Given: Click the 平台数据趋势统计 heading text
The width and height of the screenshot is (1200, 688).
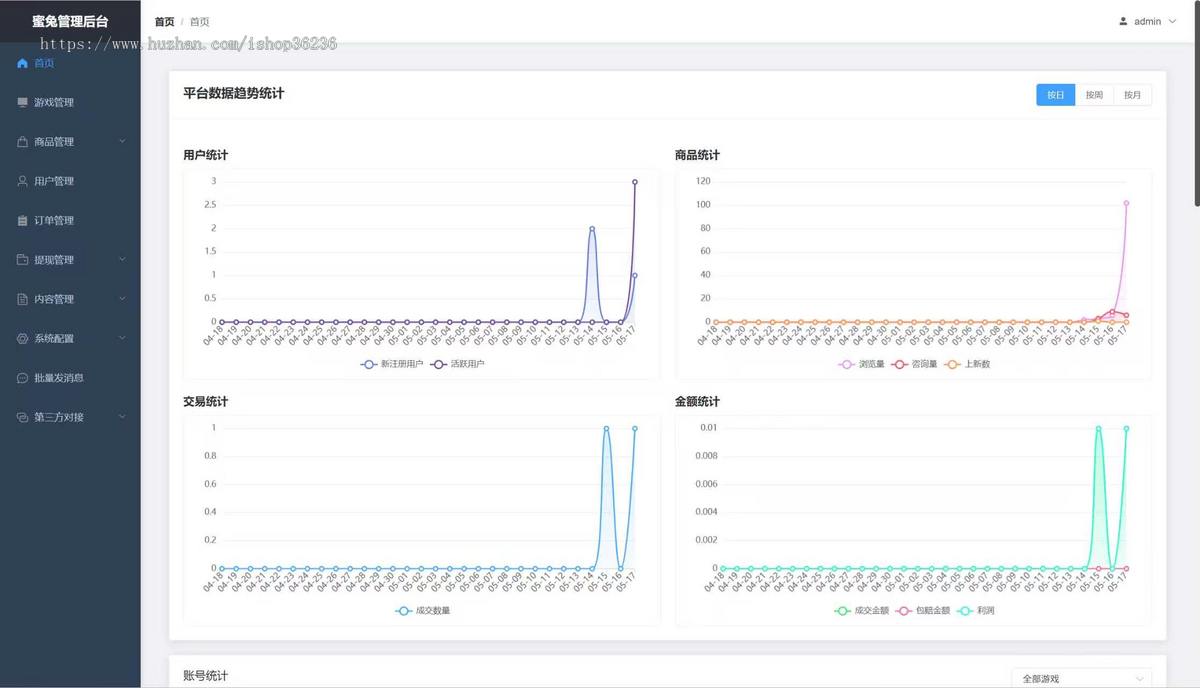Looking at the screenshot, I should (233, 93).
